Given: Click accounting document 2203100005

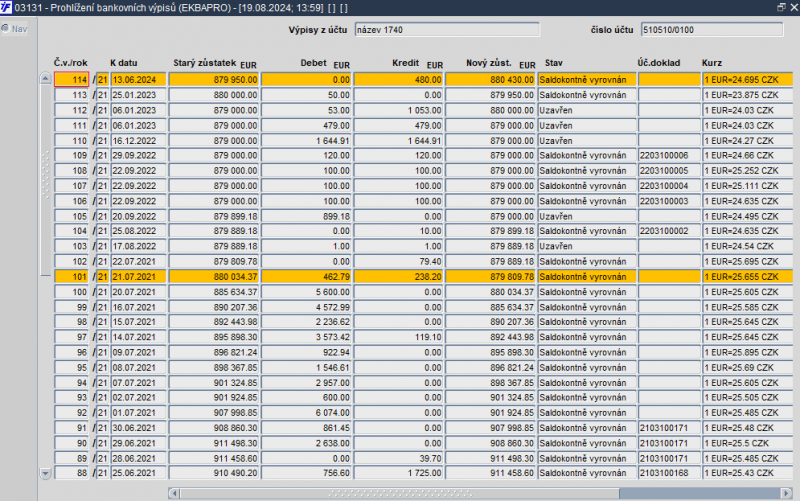Looking at the screenshot, I should click(669, 171).
